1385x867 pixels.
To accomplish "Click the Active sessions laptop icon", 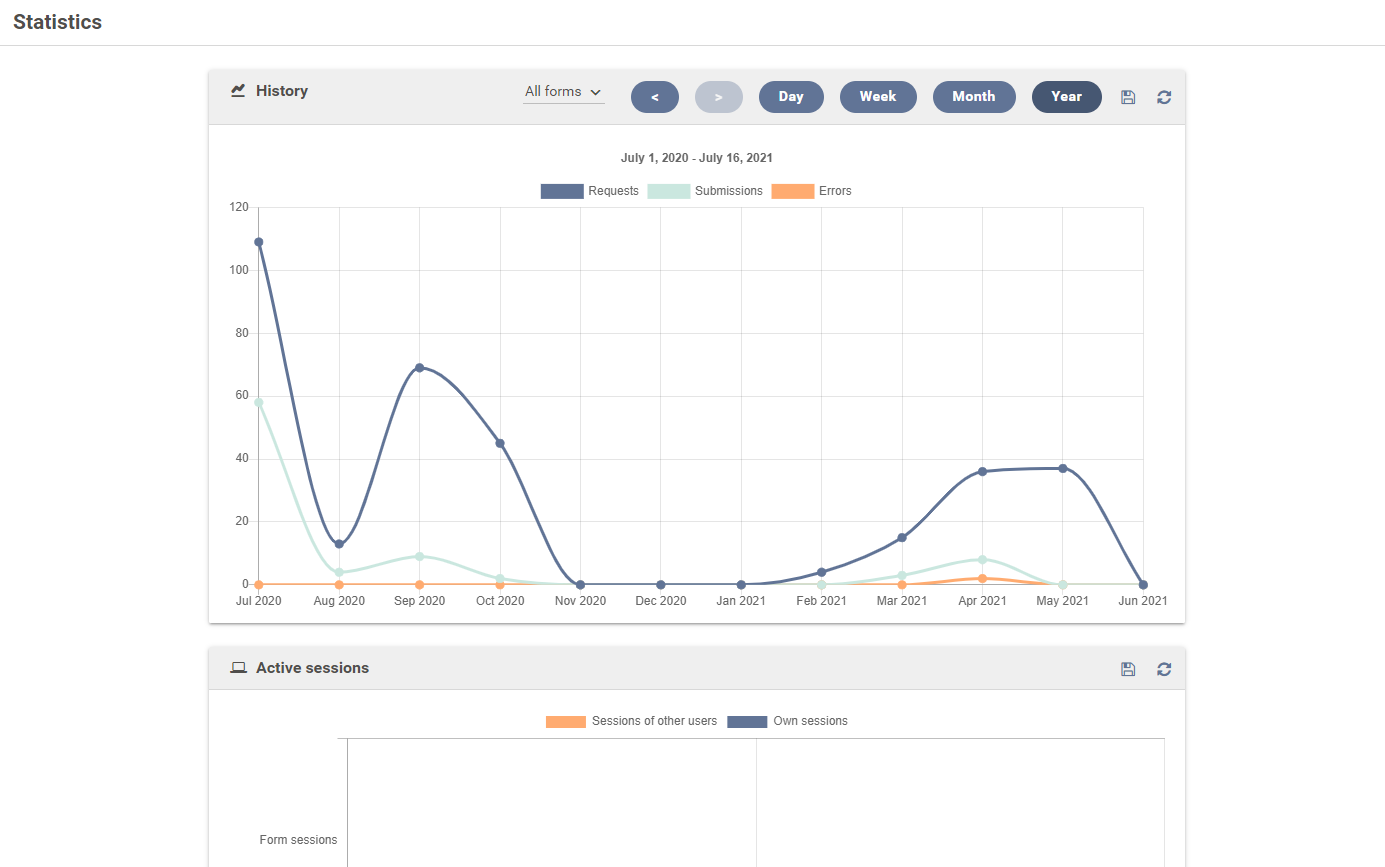I will pos(238,668).
